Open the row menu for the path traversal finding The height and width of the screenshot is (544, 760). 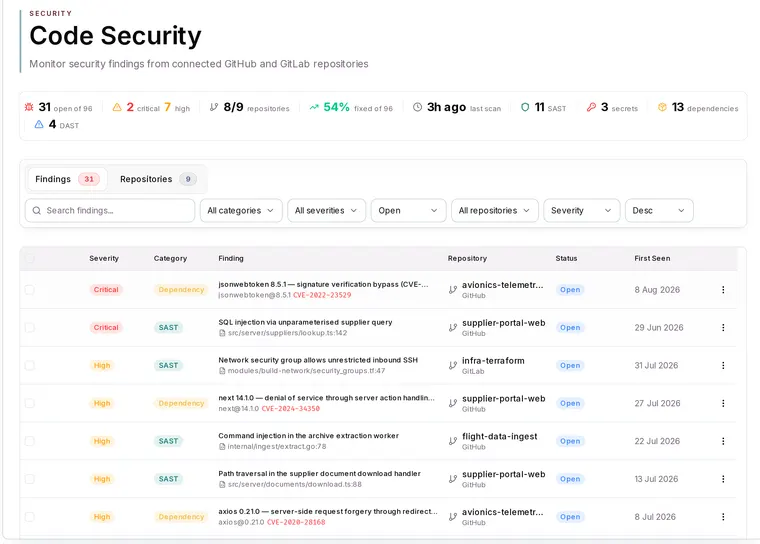(x=723, y=479)
